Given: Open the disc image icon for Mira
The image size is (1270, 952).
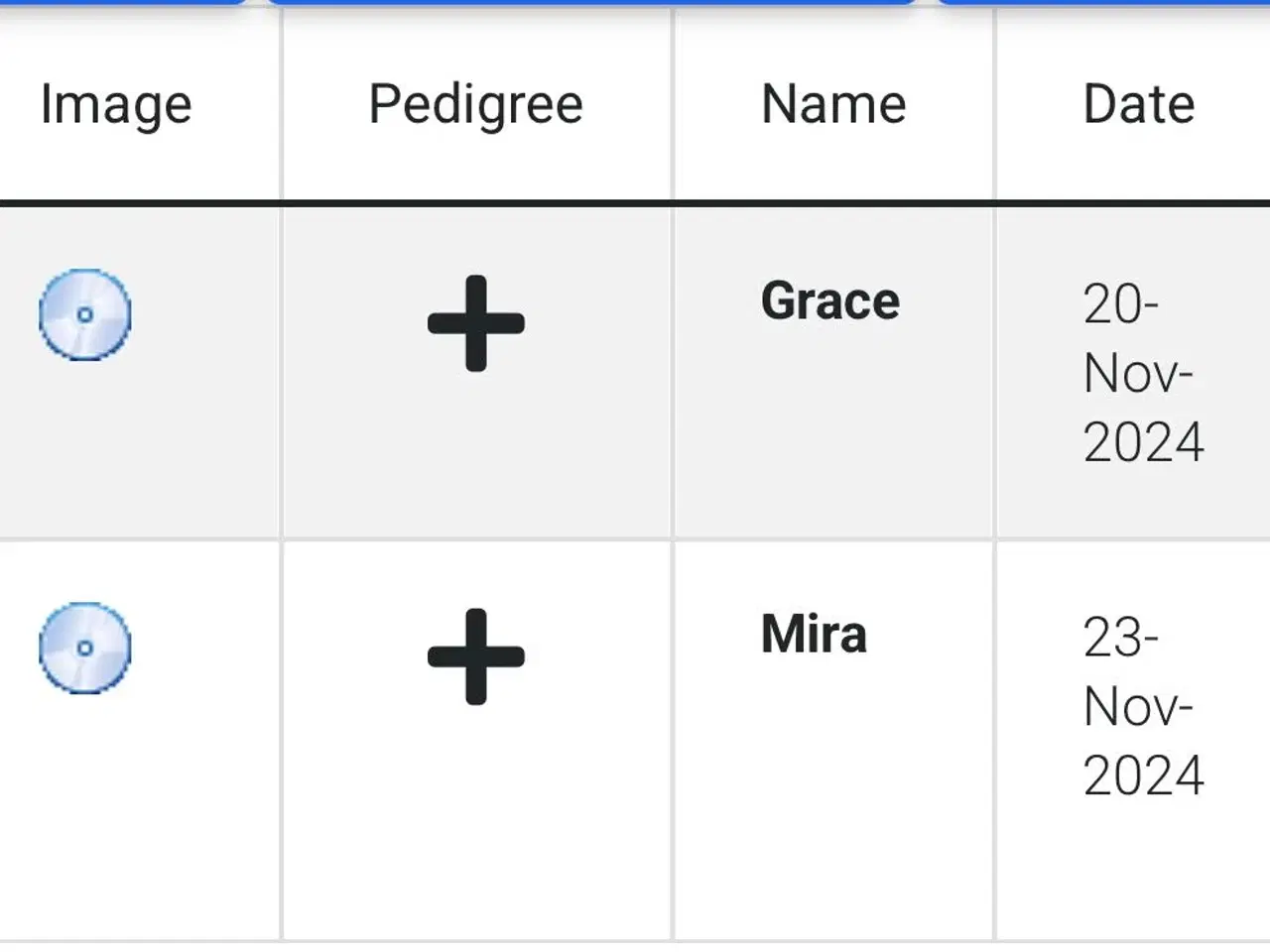Looking at the screenshot, I should pyautogui.click(x=85, y=648).
